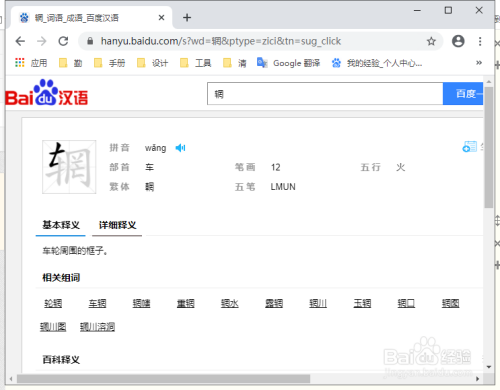Open the 手册 bookmark folder
This screenshot has height=390, width=500.
110,63
